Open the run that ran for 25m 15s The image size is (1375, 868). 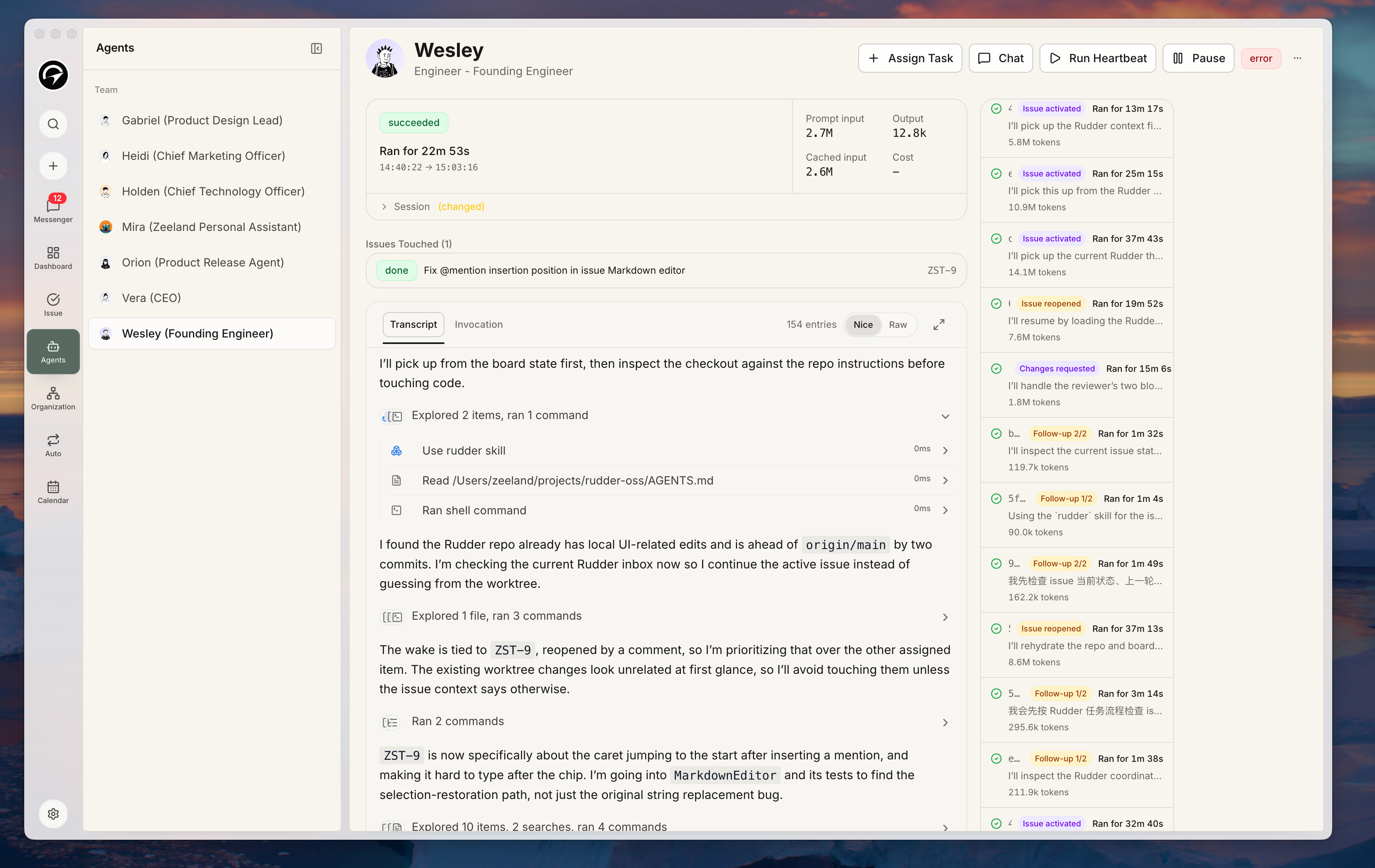coord(1077,190)
